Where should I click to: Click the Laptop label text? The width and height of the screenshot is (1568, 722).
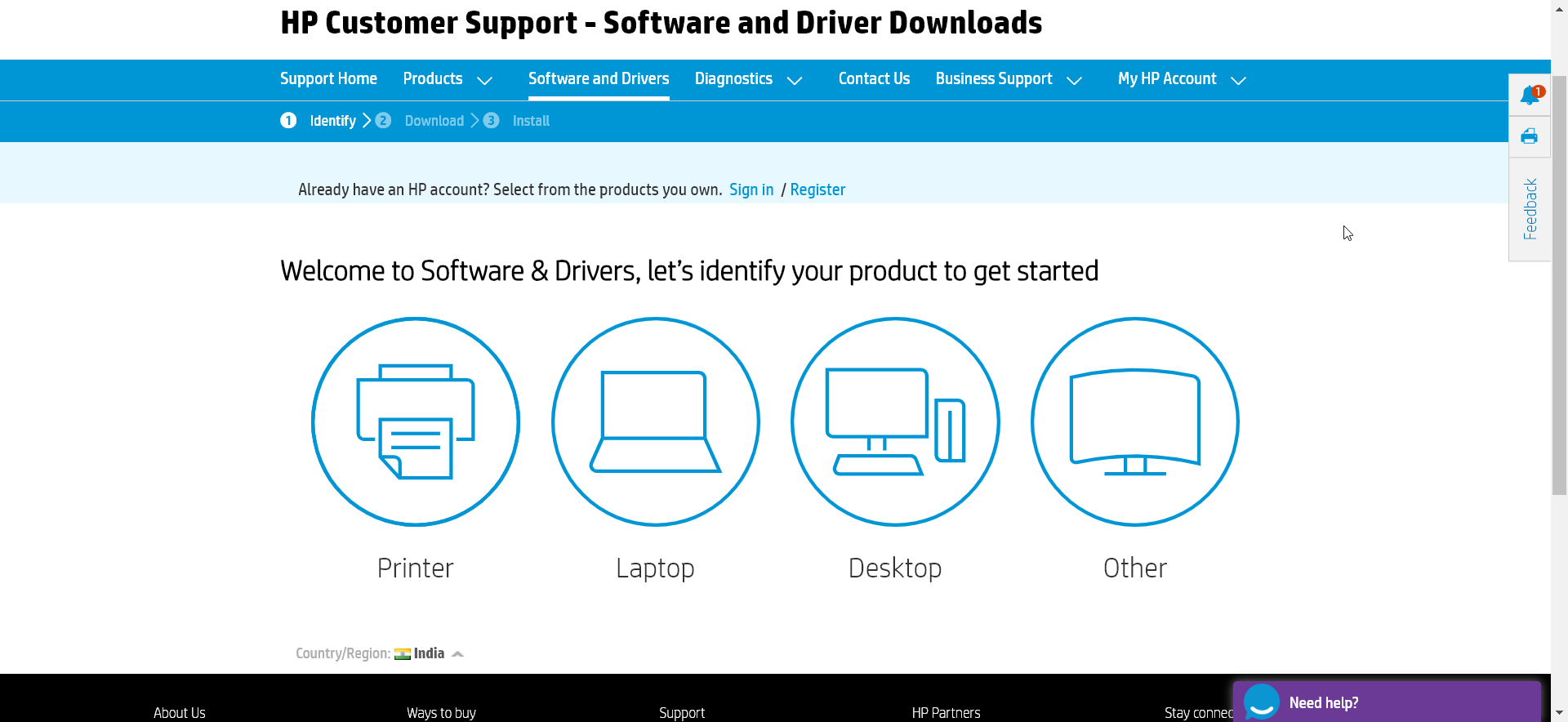pyautogui.click(x=655, y=568)
